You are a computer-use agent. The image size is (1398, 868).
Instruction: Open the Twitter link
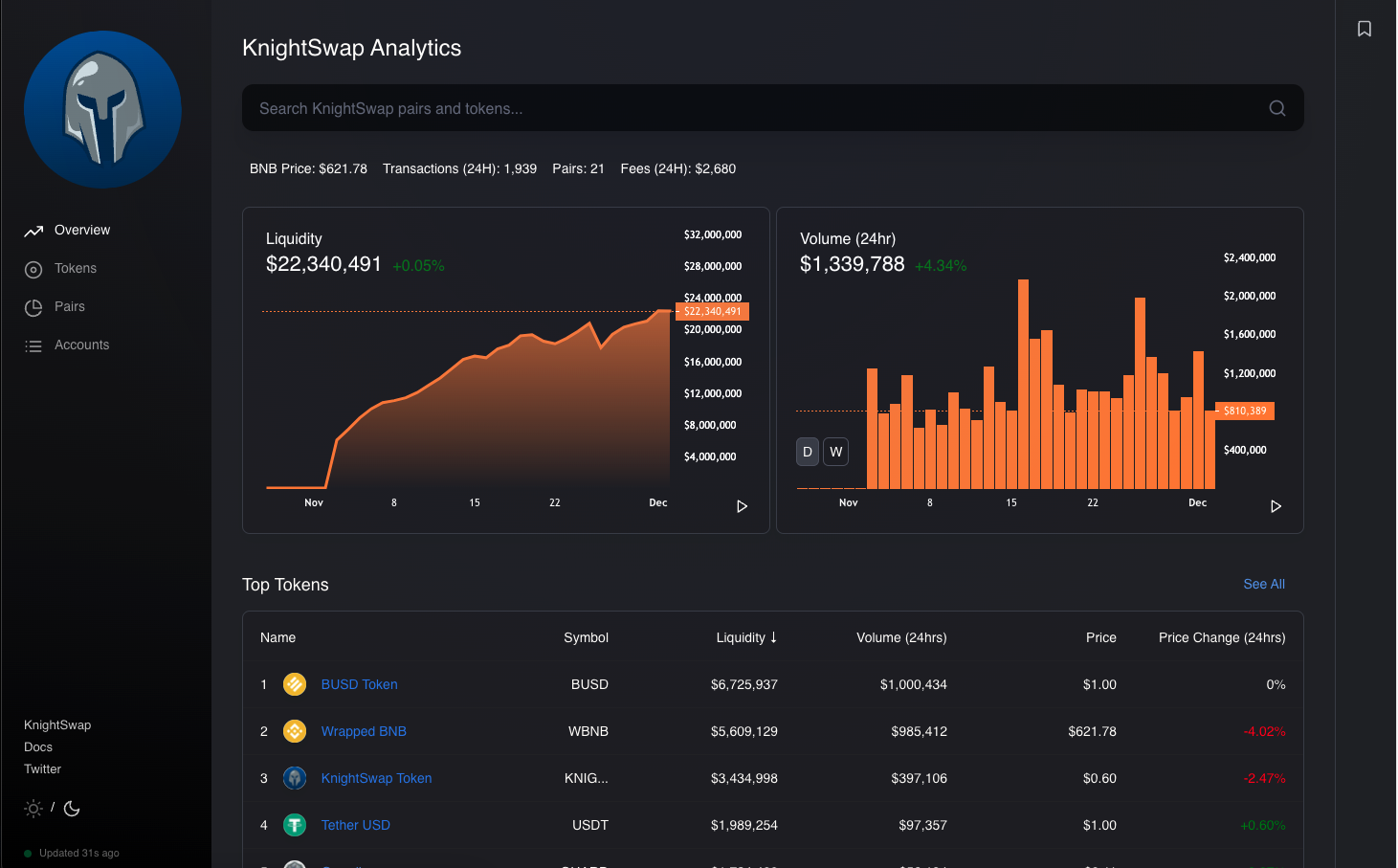point(42,768)
